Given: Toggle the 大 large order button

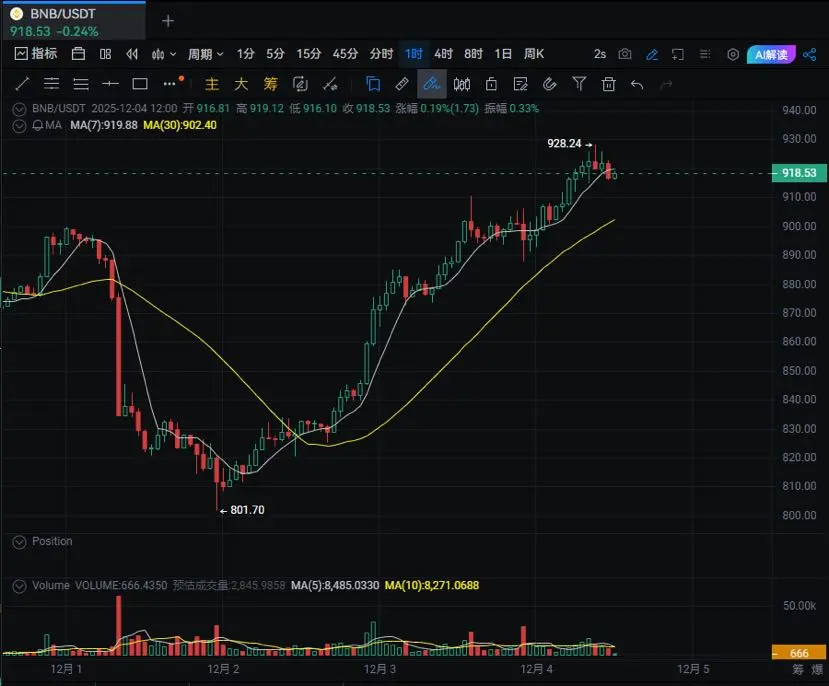Looking at the screenshot, I should [241, 84].
